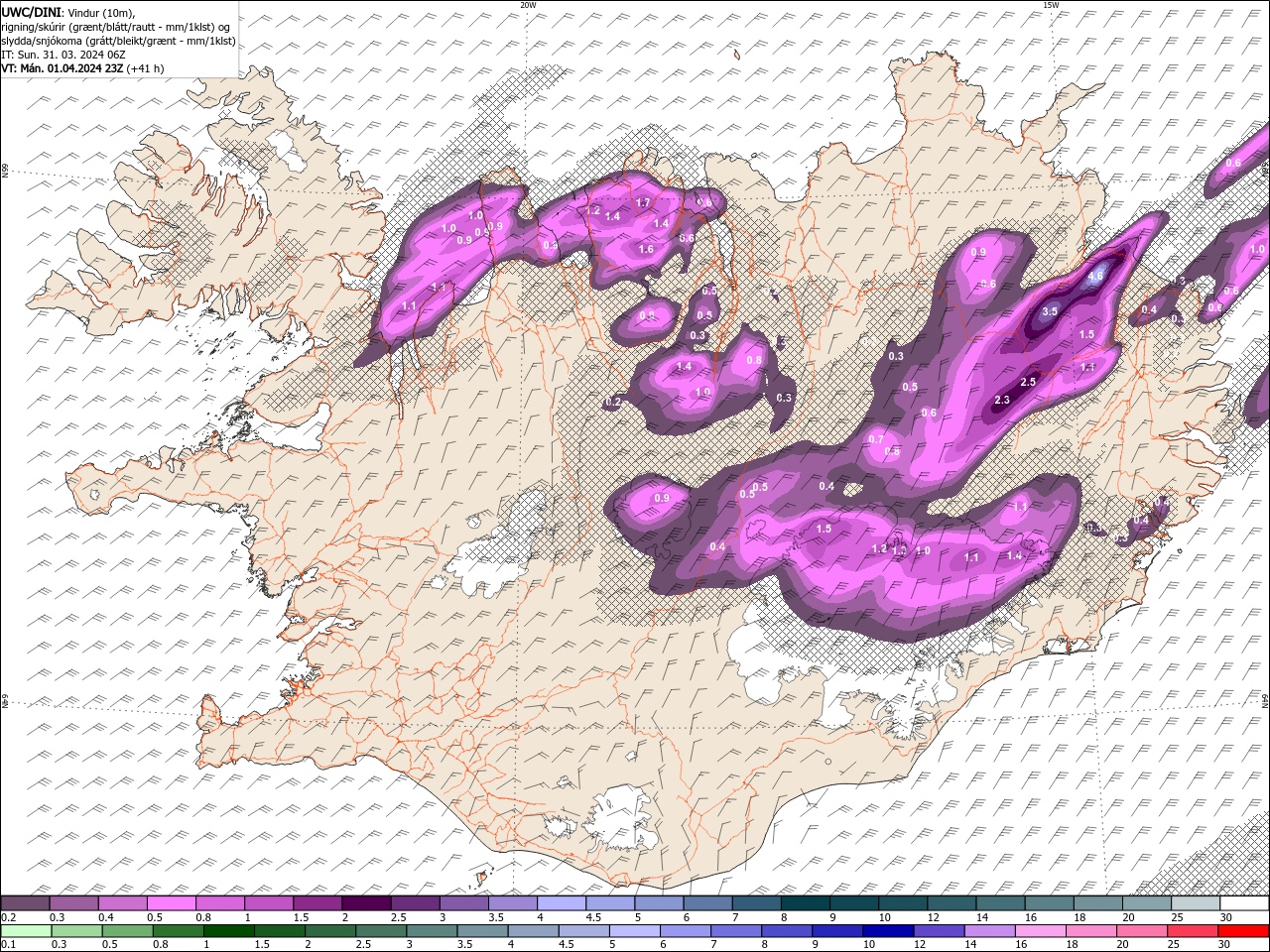The width and height of the screenshot is (1270, 952).
Task: Select the top-row dark purple swatch starting at 2
Action: click(x=366, y=903)
